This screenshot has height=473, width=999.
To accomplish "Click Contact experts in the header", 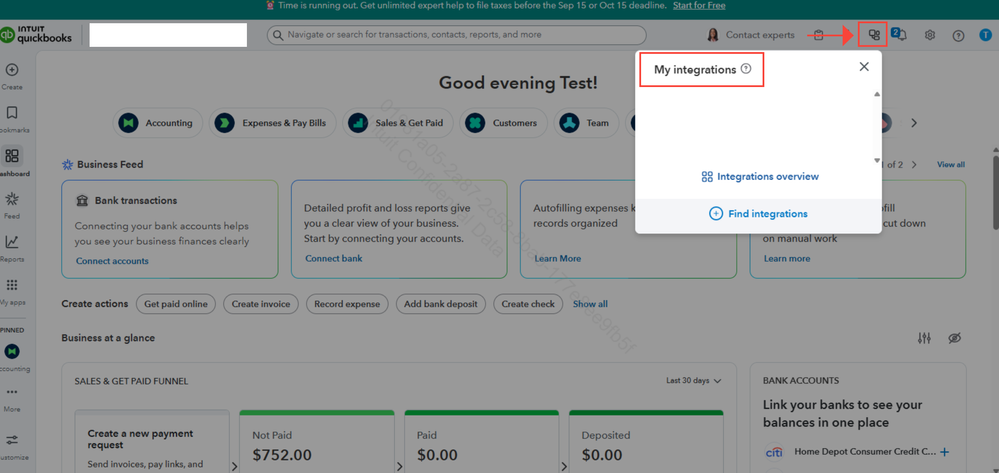I will click(x=751, y=35).
